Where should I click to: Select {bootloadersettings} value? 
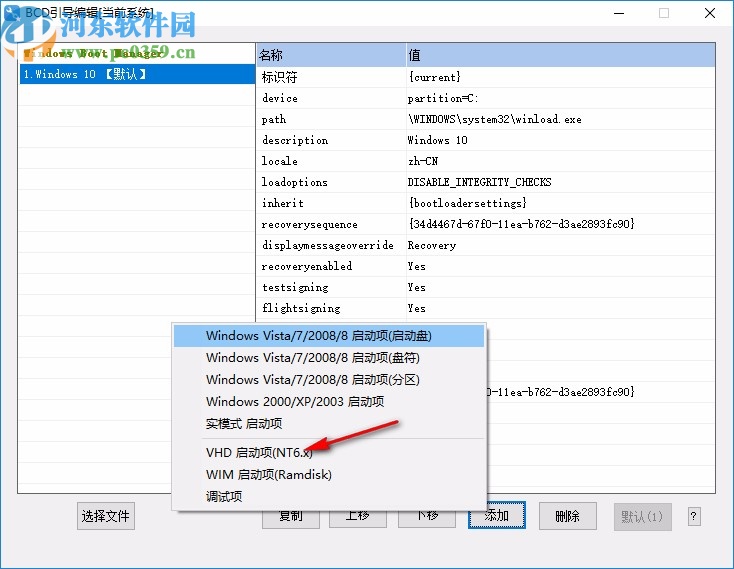tap(468, 203)
